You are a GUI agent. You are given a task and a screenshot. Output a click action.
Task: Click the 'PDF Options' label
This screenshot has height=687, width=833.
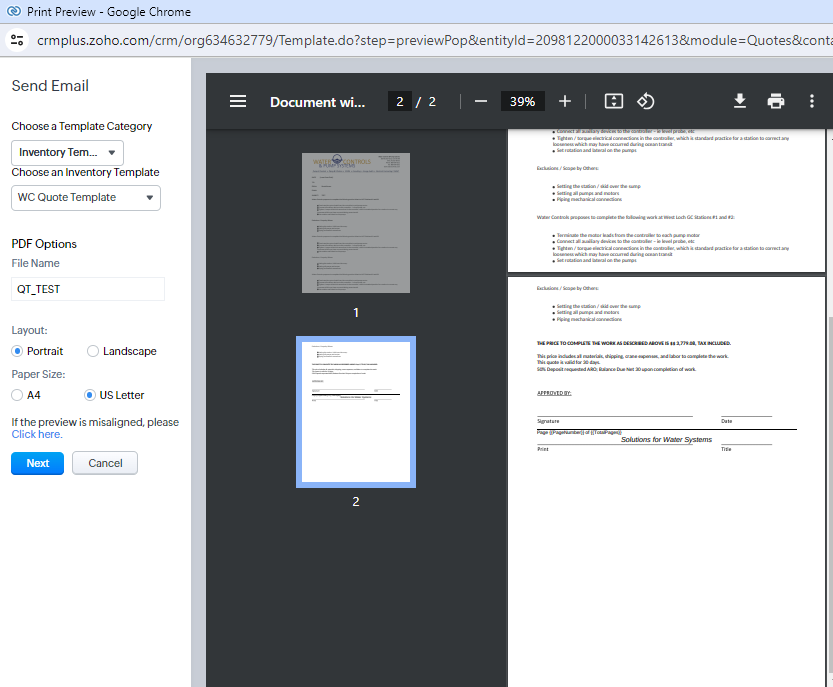(44, 244)
